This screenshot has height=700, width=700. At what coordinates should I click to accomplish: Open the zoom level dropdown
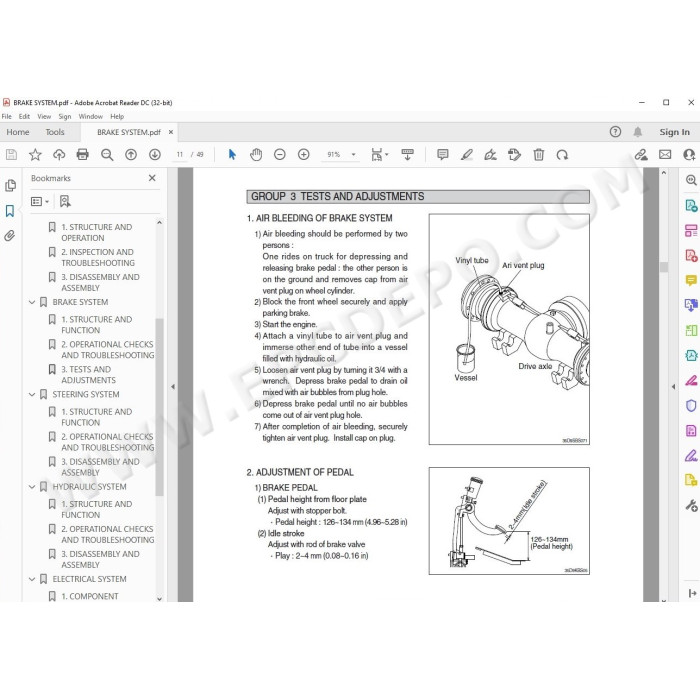click(x=354, y=155)
